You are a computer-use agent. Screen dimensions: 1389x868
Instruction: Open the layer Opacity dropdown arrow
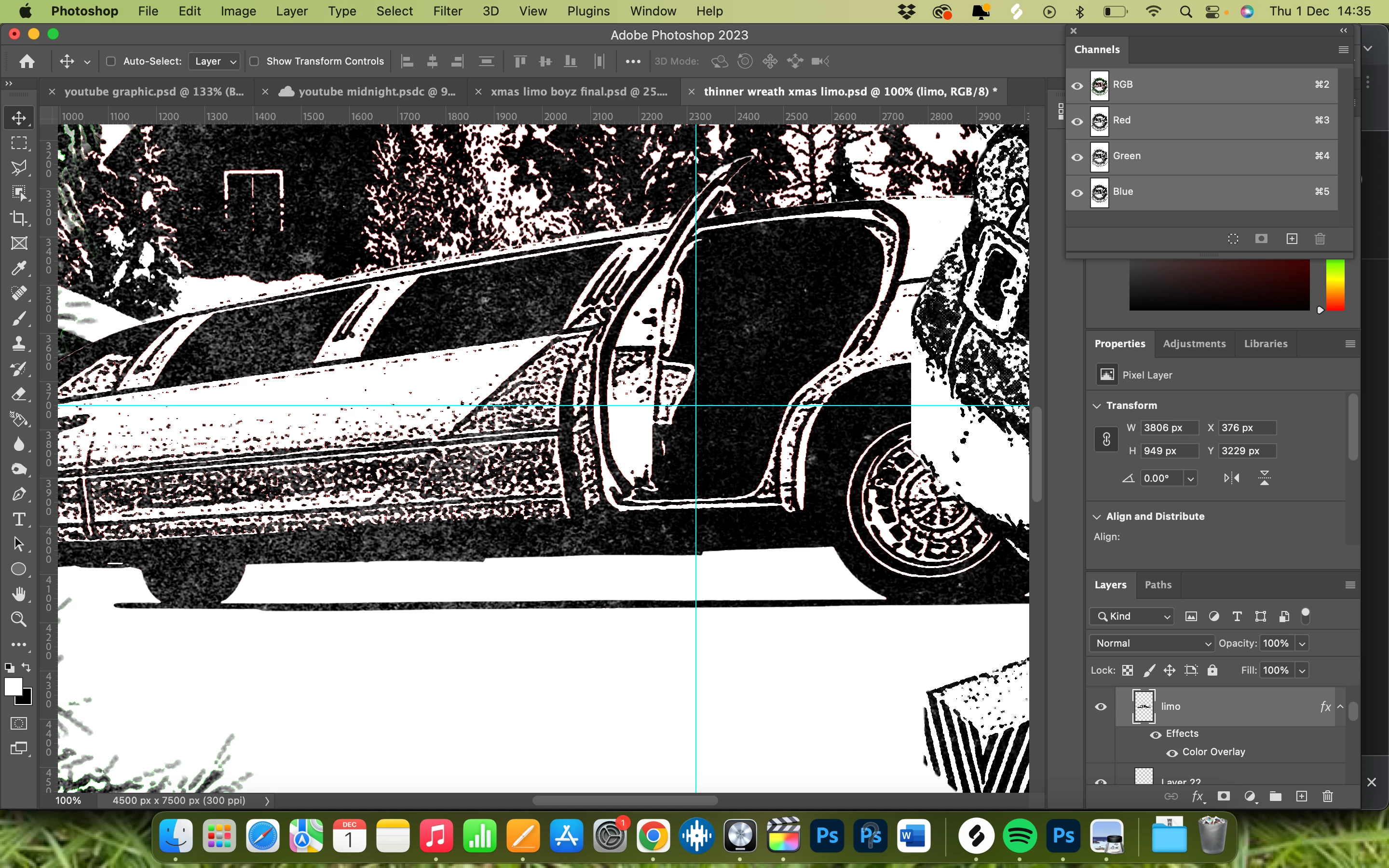1302,644
